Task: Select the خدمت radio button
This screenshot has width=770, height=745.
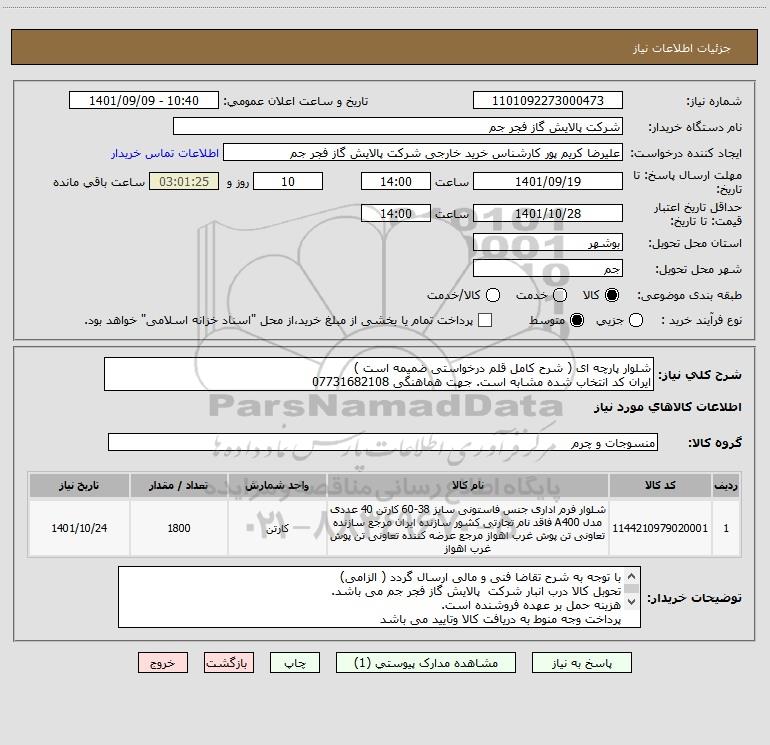Action: pyautogui.click(x=560, y=295)
